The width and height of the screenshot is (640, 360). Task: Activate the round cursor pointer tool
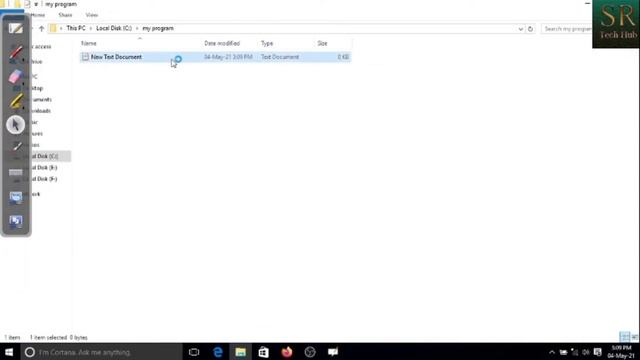[x=16, y=124]
